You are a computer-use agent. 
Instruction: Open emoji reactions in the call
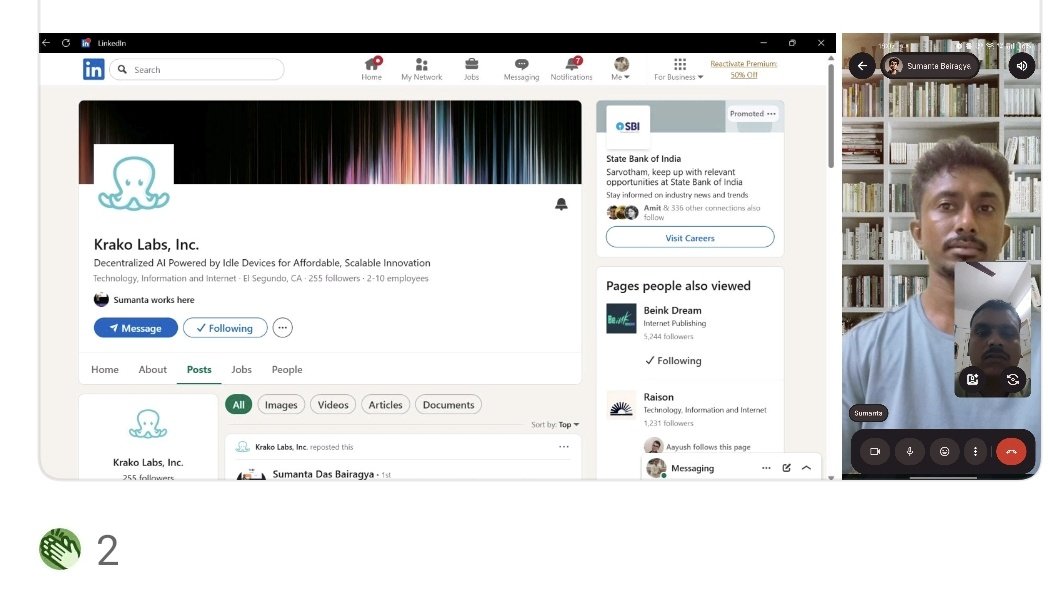point(944,452)
